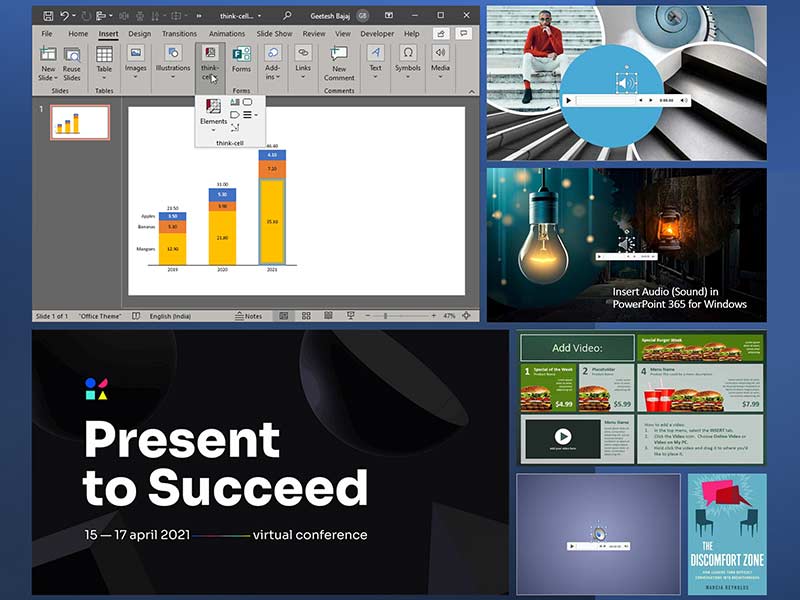Click English (India) language setting
800x600 pixels.
[x=170, y=314]
